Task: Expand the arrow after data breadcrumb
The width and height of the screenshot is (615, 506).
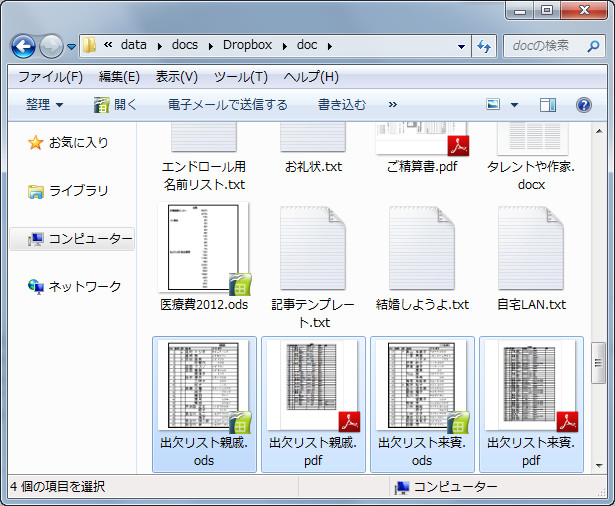Action: (160, 46)
